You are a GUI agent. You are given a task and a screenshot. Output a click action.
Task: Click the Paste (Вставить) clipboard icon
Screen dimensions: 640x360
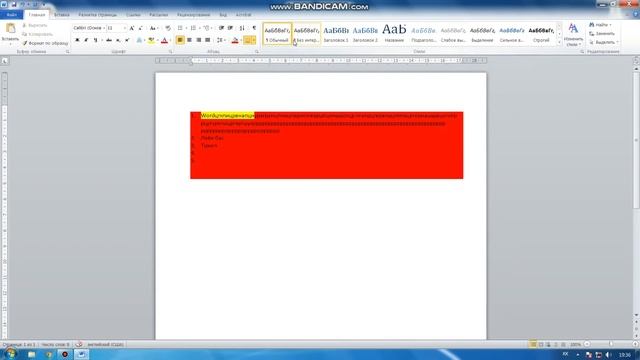coord(10,29)
